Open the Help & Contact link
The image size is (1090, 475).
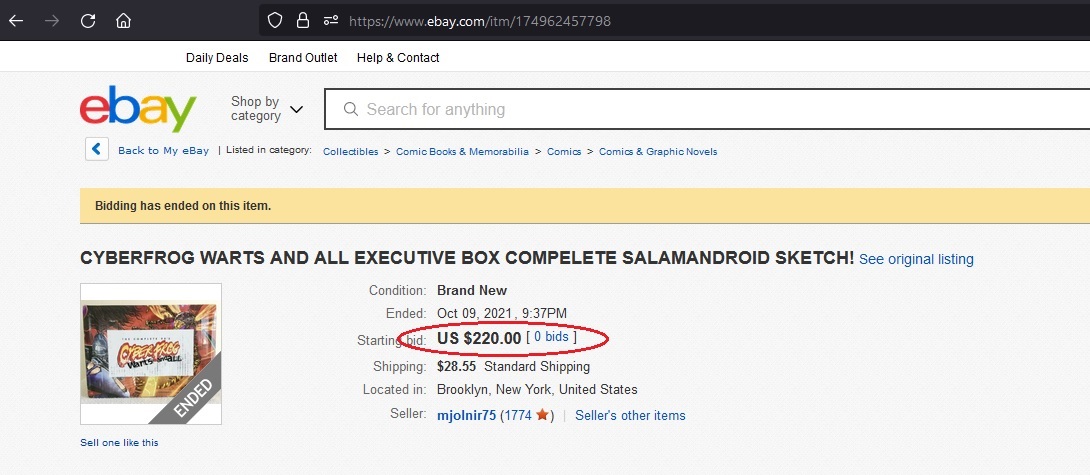coord(398,58)
